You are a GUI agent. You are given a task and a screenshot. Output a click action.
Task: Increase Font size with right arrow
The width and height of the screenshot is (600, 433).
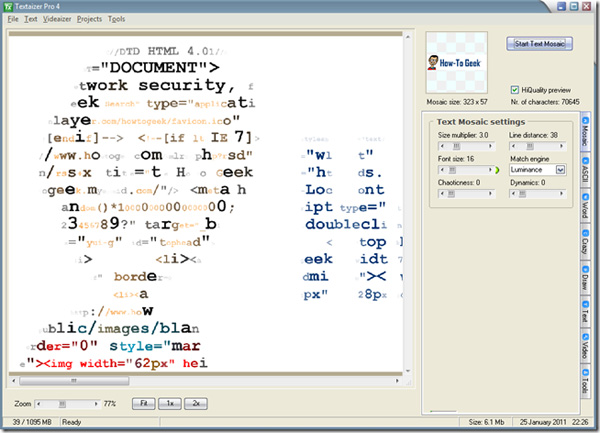pos(490,170)
